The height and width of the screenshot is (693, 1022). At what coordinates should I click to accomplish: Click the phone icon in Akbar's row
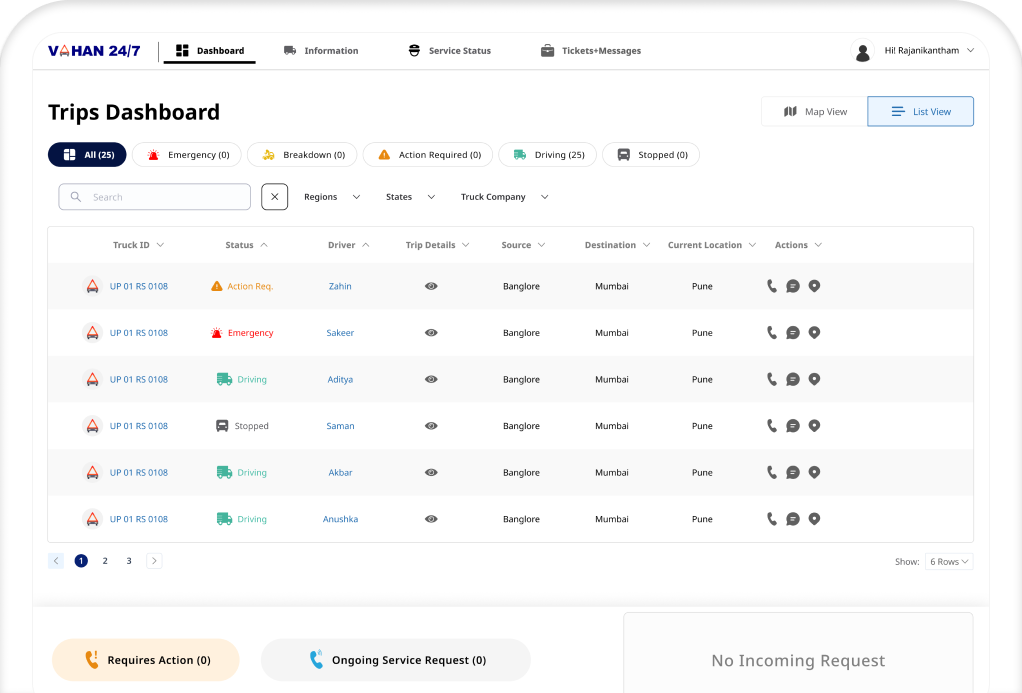click(771, 472)
